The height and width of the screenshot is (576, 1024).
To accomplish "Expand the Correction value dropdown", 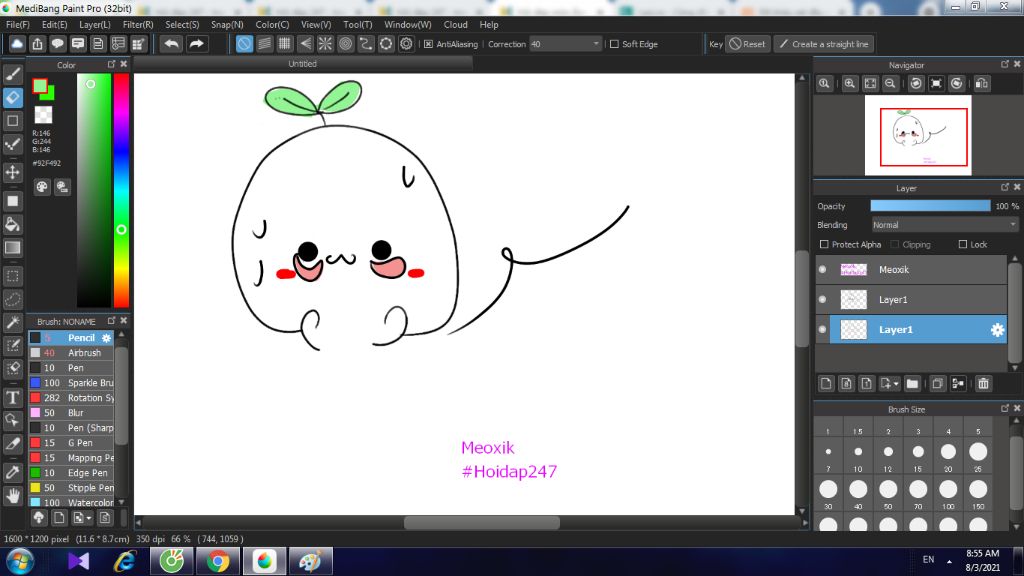I will click(597, 44).
